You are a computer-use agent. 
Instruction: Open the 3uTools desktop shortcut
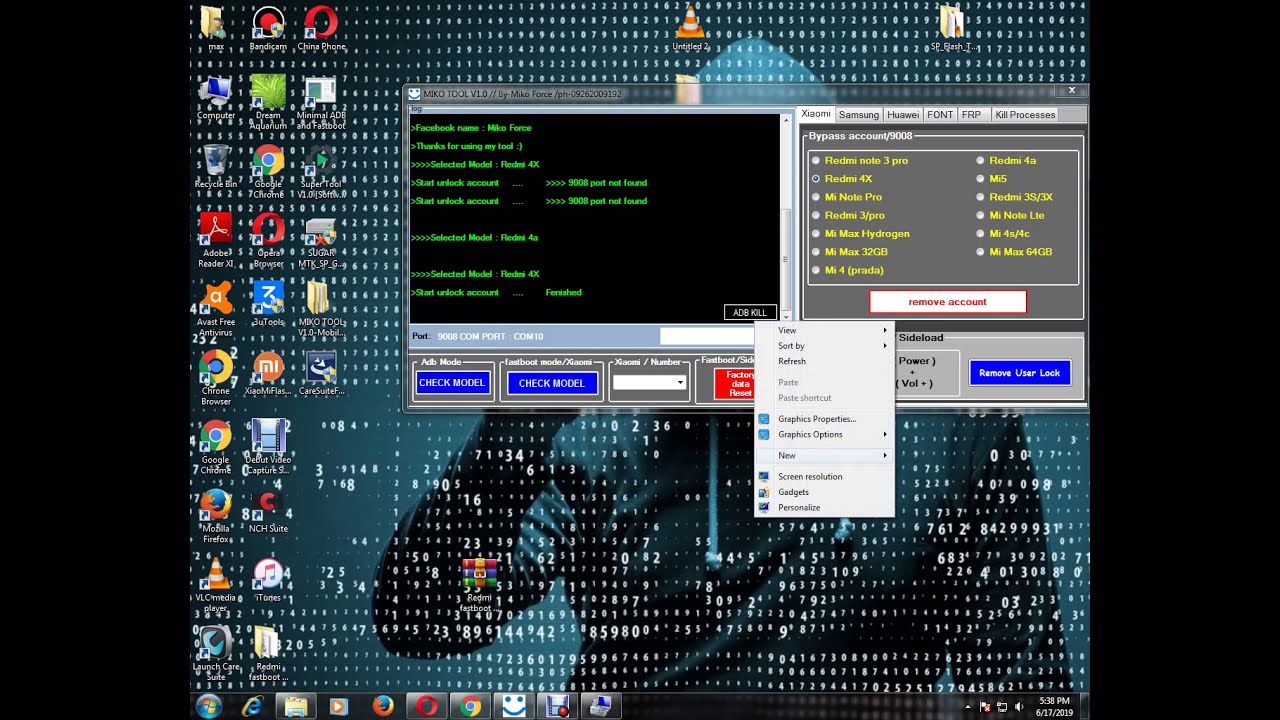[x=268, y=304]
